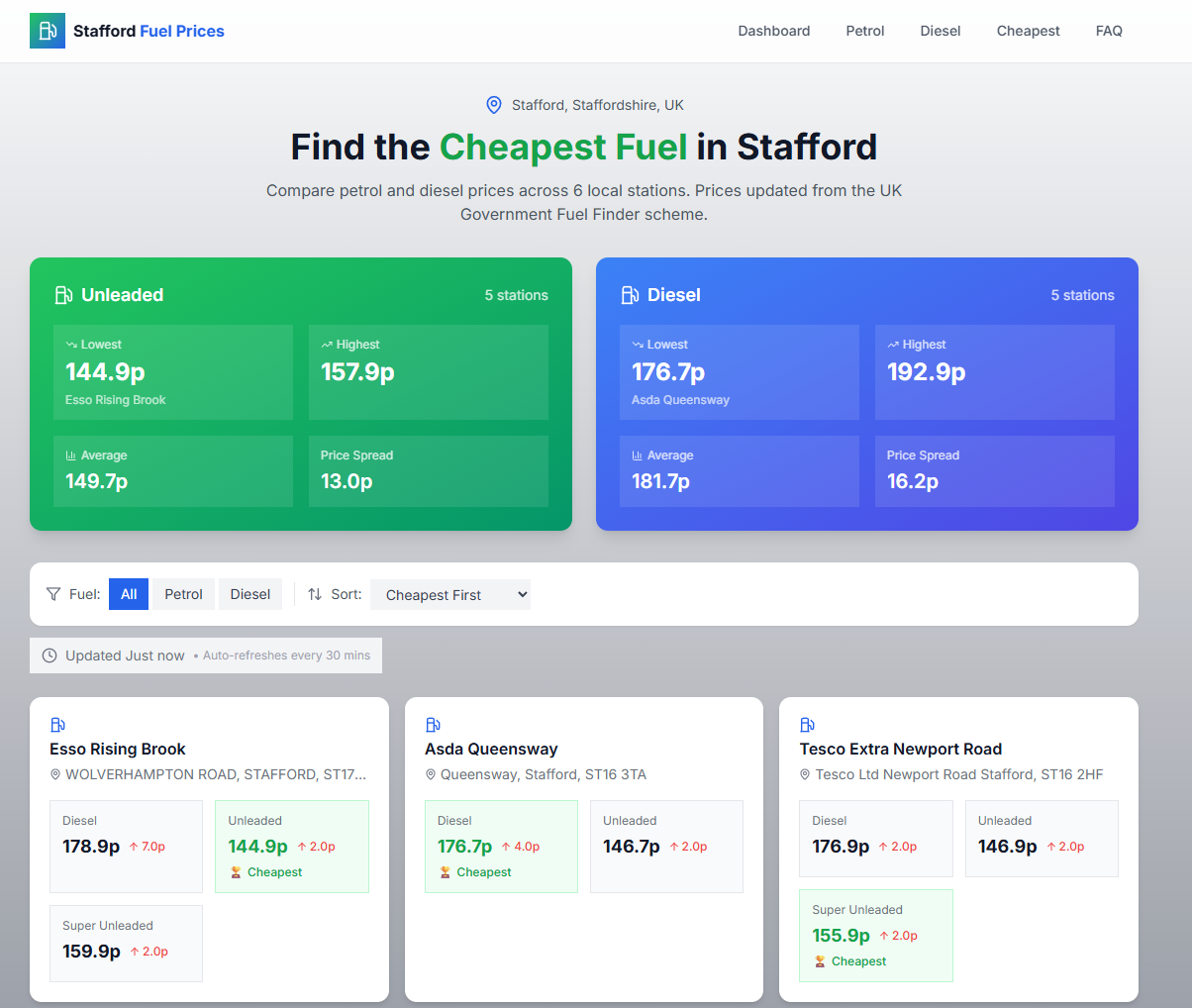Open the Cheapest nav page
Screen dimensions: 1192x1008
(1029, 31)
